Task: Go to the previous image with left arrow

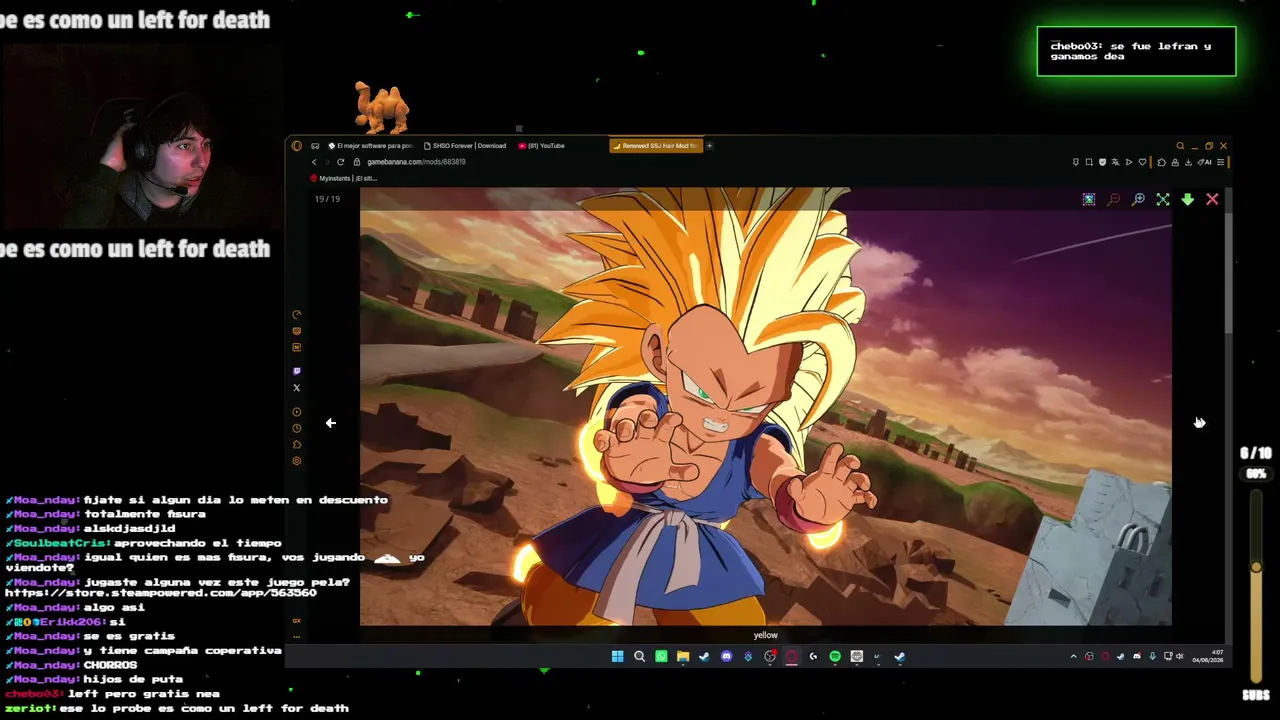Action: (x=331, y=423)
